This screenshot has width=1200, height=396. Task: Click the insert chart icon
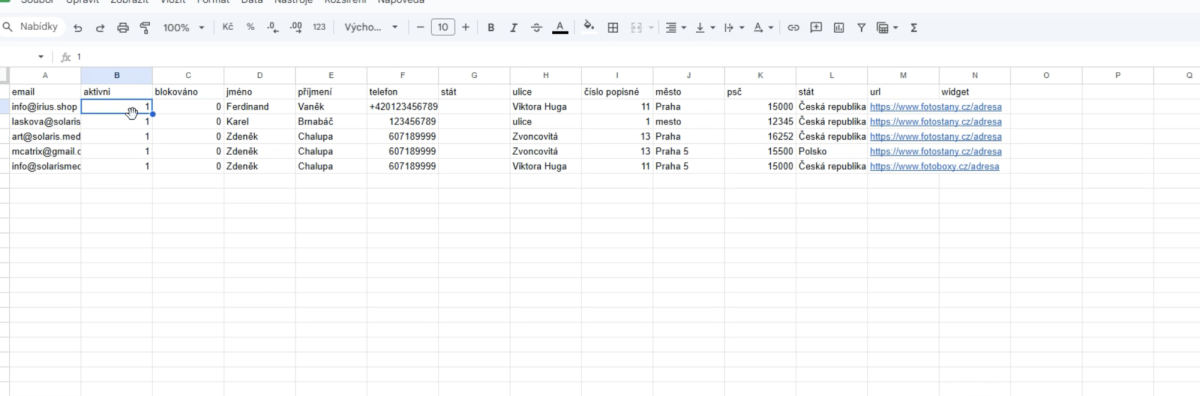(838, 28)
